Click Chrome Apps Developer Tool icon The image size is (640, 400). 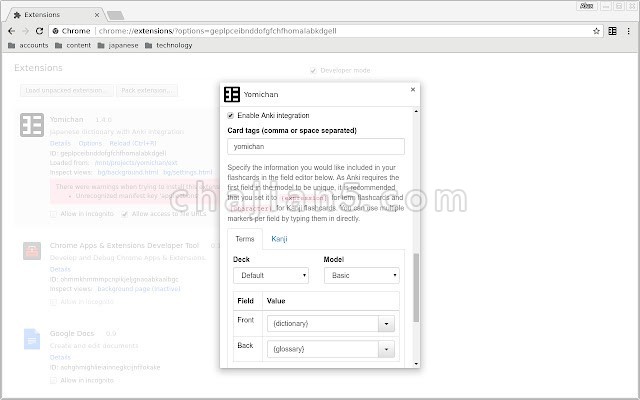coord(32,251)
